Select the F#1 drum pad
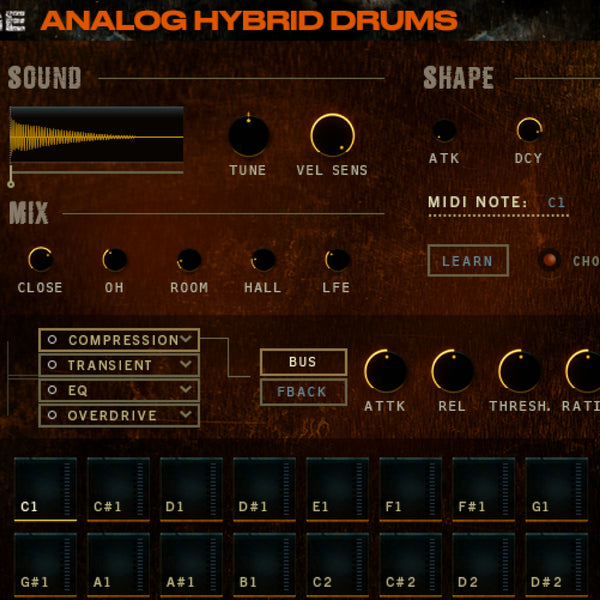The height and width of the screenshot is (600, 600). tap(484, 489)
